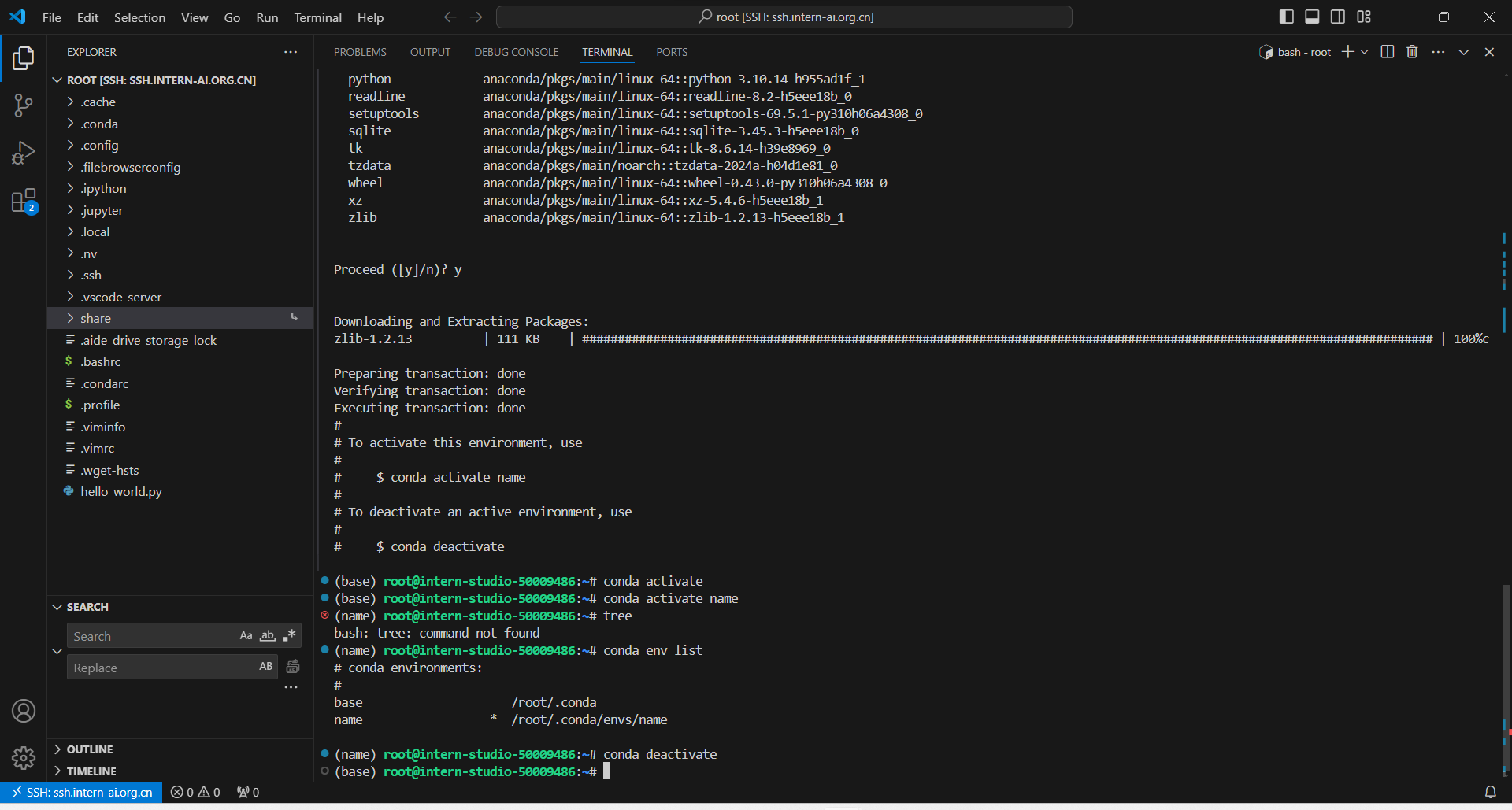Open the .wget-hsts file
The image size is (1512, 810).
click(180, 470)
